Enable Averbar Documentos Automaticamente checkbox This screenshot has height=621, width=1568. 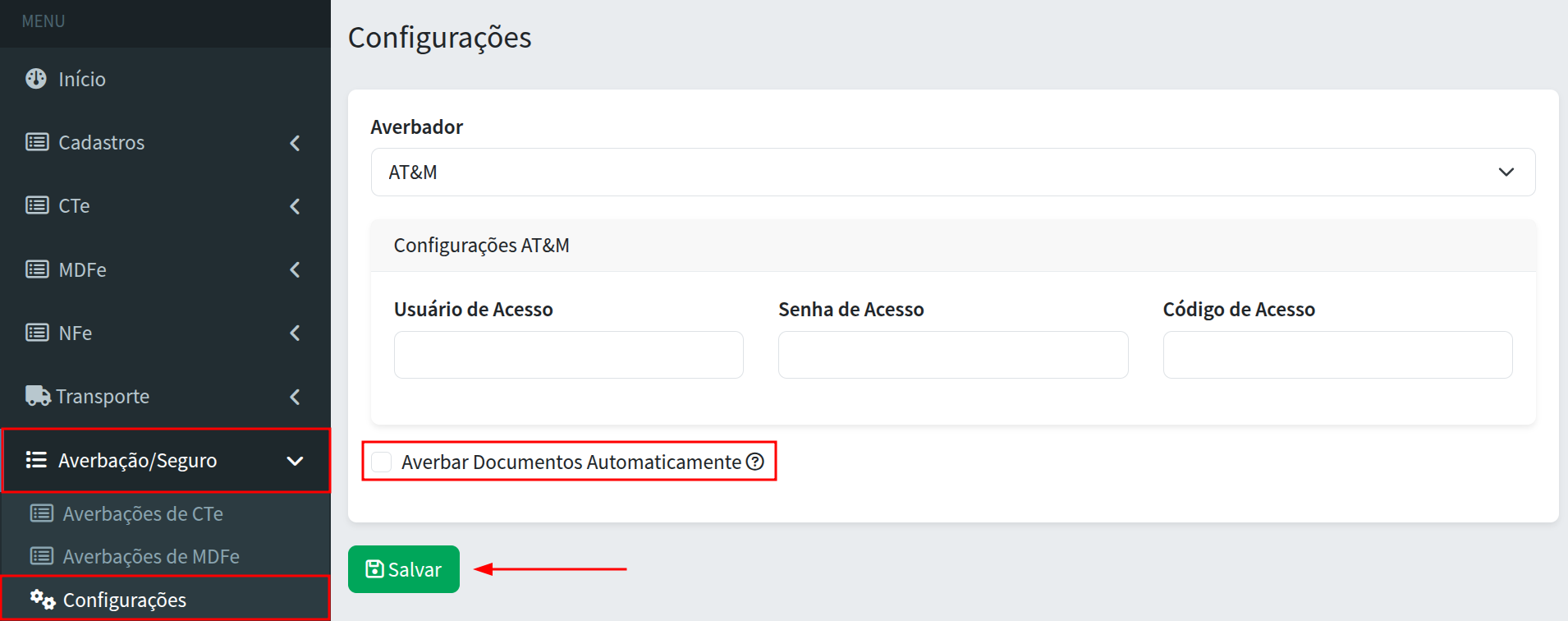(382, 462)
